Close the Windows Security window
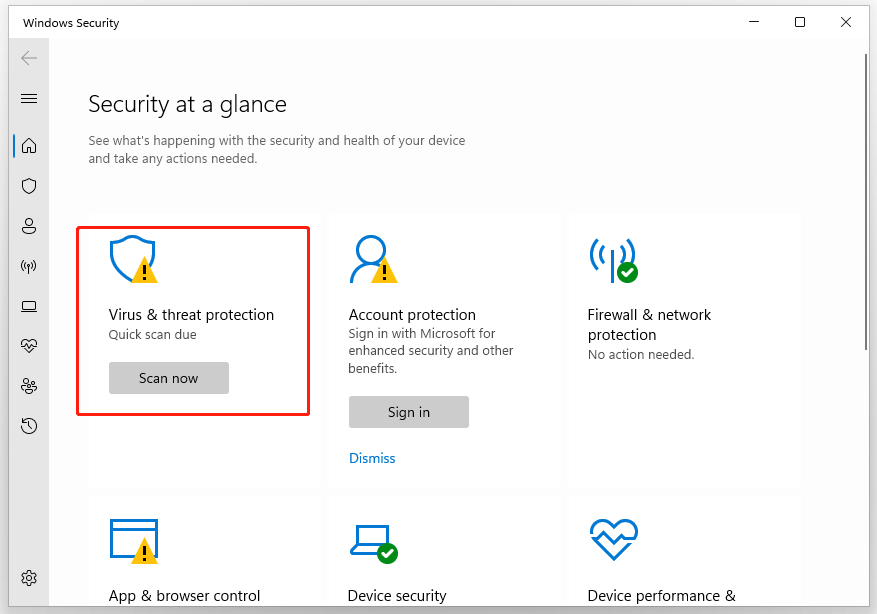 pos(846,22)
